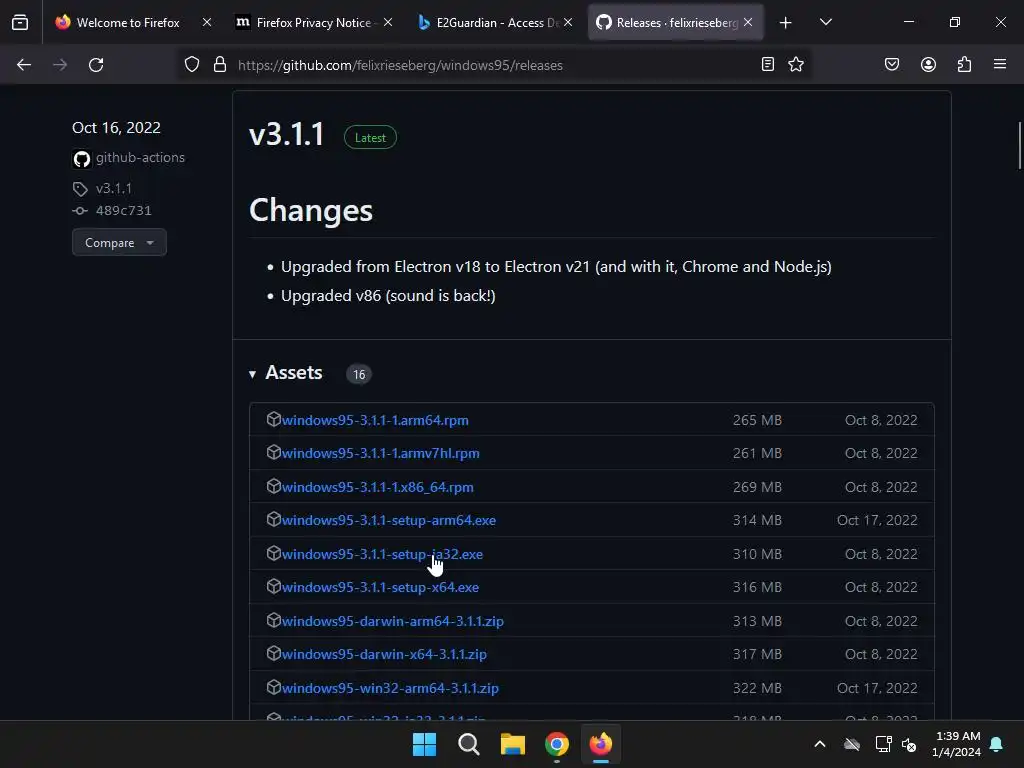Screen dimensions: 1024x768
Task: Download windows95-3.1.1-setup-arm64.exe
Action: click(389, 520)
